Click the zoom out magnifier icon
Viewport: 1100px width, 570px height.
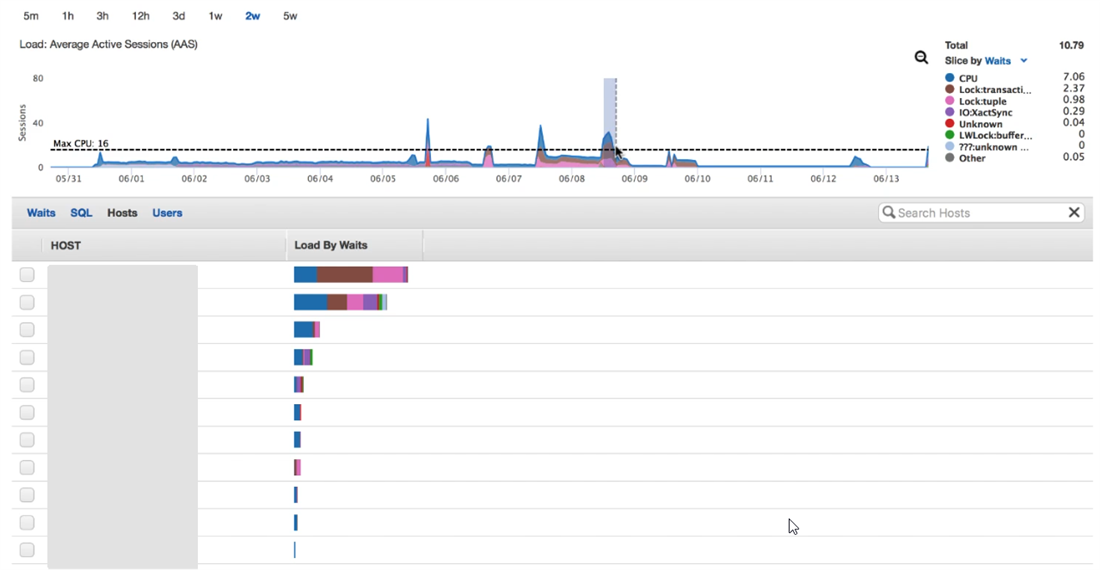click(x=921, y=57)
